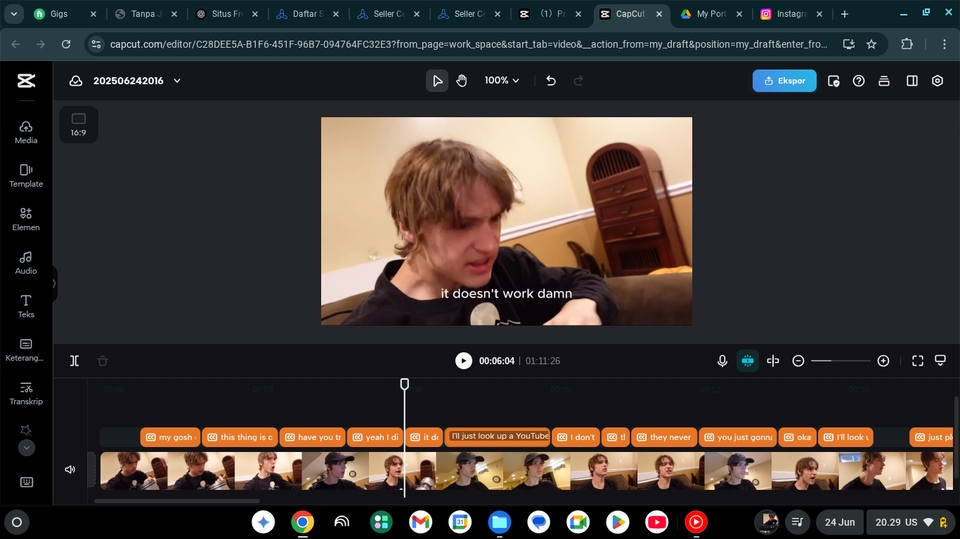Enter fullscreen preview
This screenshot has width=960, height=539.
pos(917,361)
